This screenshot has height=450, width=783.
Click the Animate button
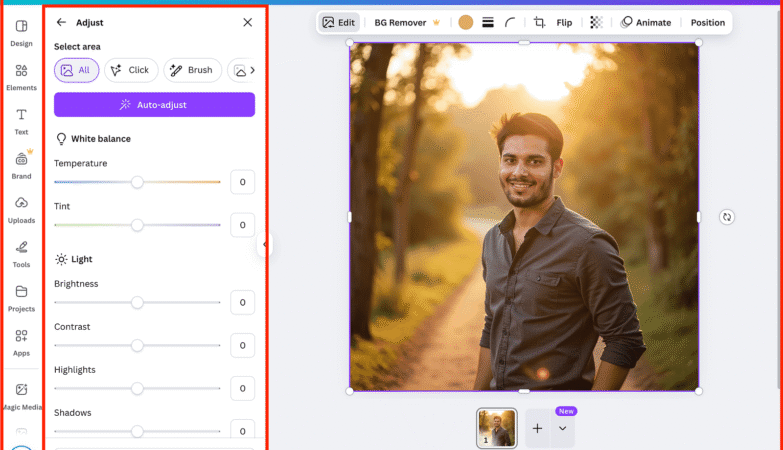point(646,22)
